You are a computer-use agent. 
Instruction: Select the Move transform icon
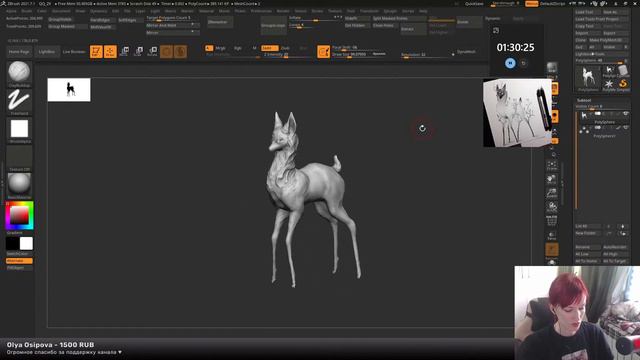[124, 51]
